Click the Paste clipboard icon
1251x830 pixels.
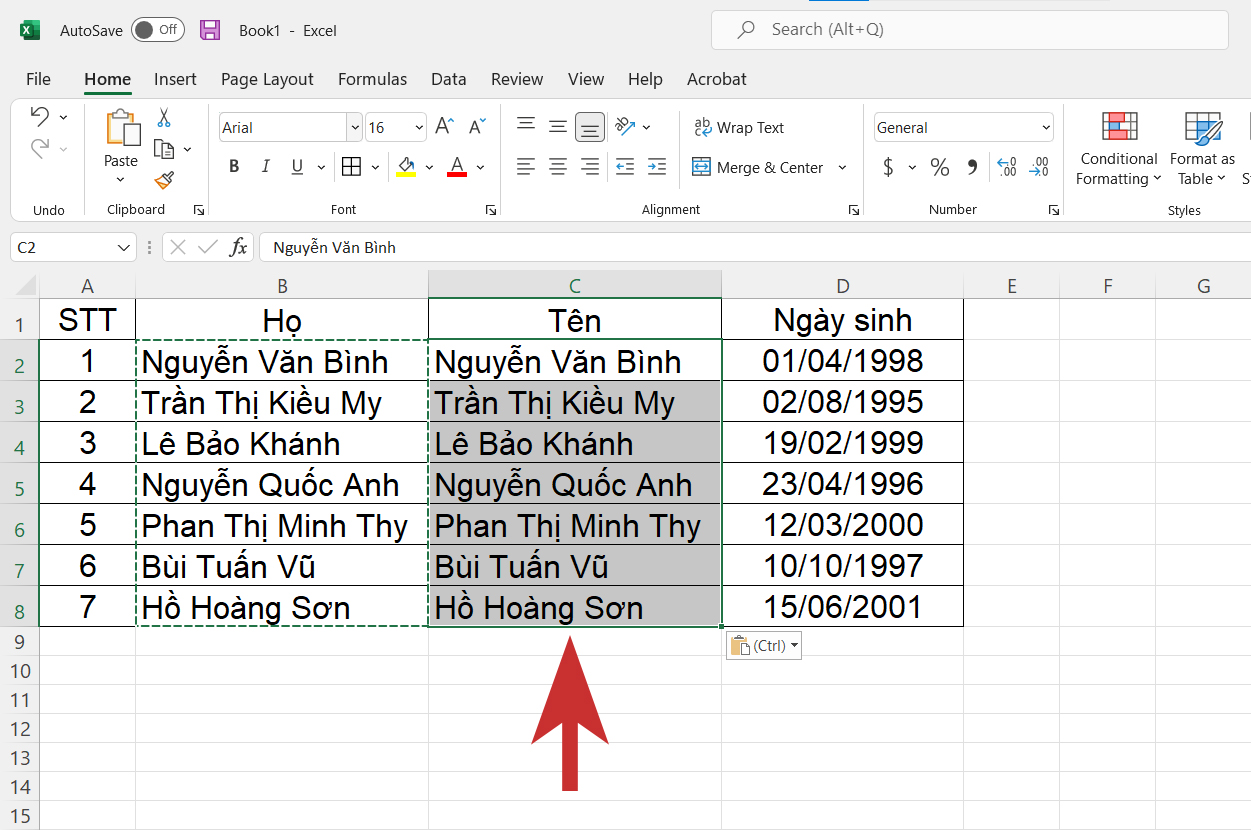click(x=122, y=129)
